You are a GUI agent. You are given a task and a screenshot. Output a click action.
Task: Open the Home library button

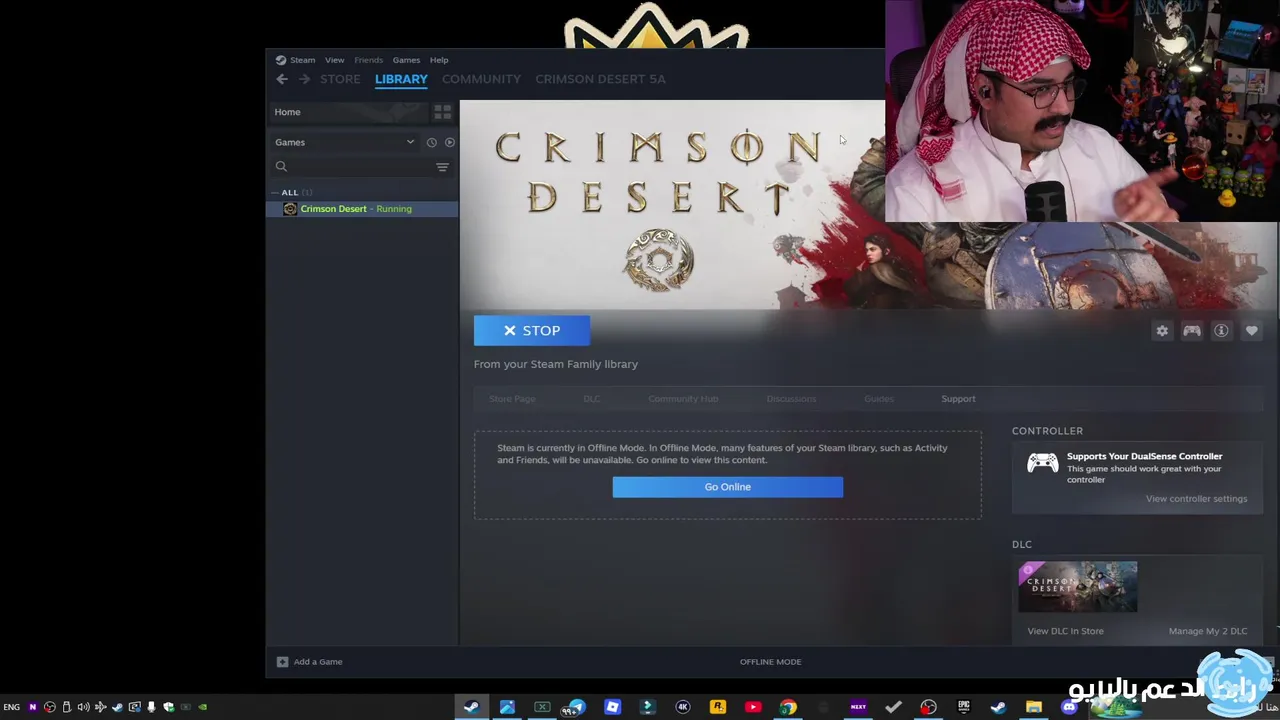tap(349, 112)
